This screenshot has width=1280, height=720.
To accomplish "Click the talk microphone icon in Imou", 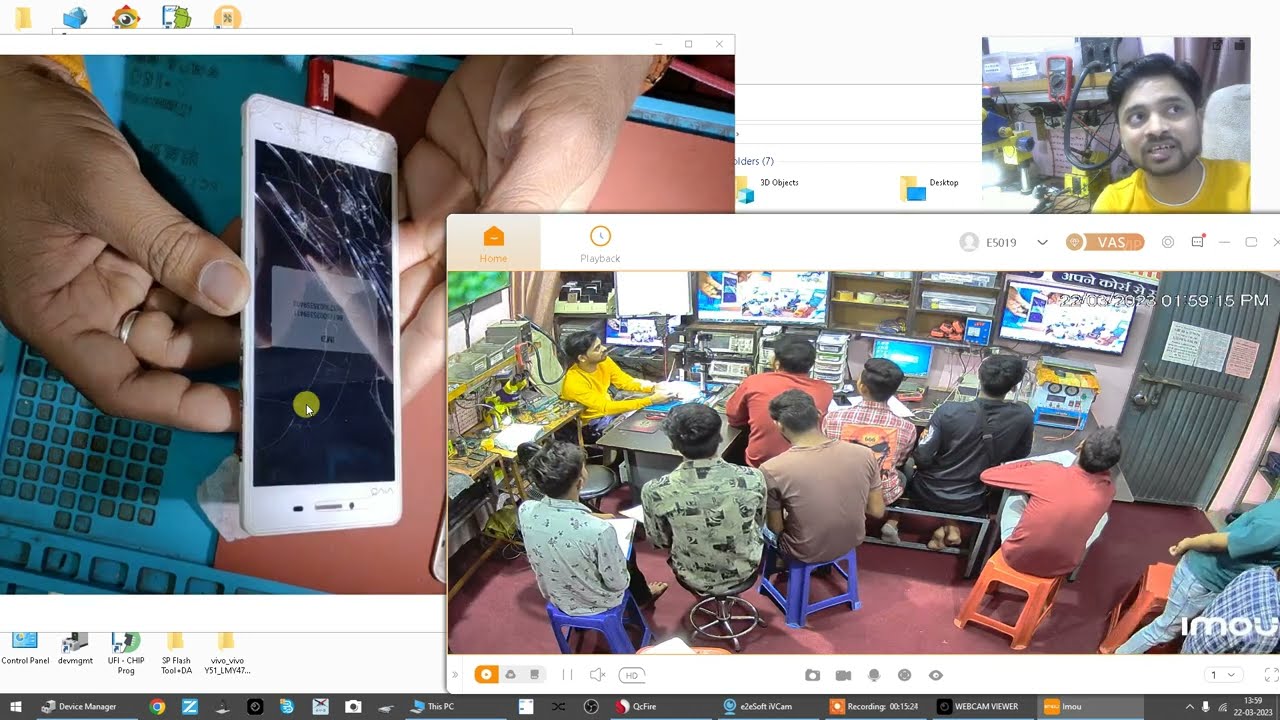I will pyautogui.click(x=874, y=675).
